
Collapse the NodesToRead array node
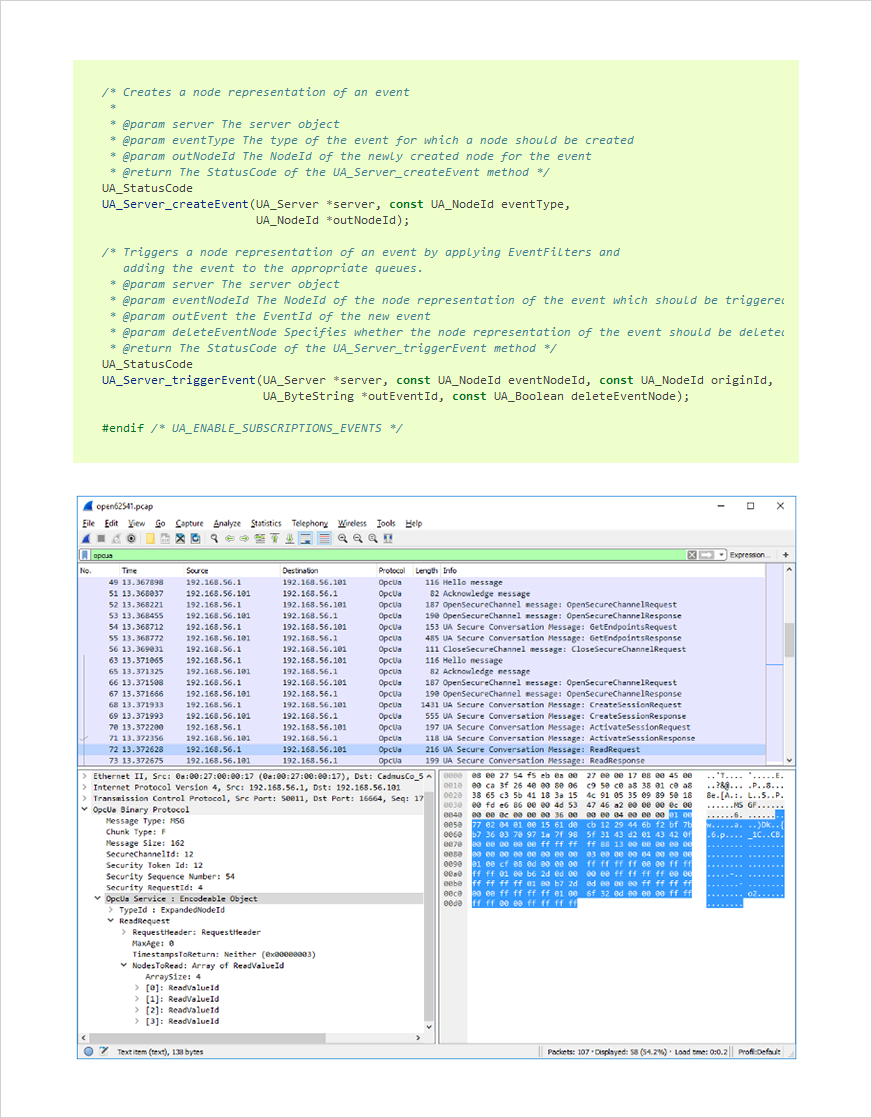pyautogui.click(x=124, y=965)
